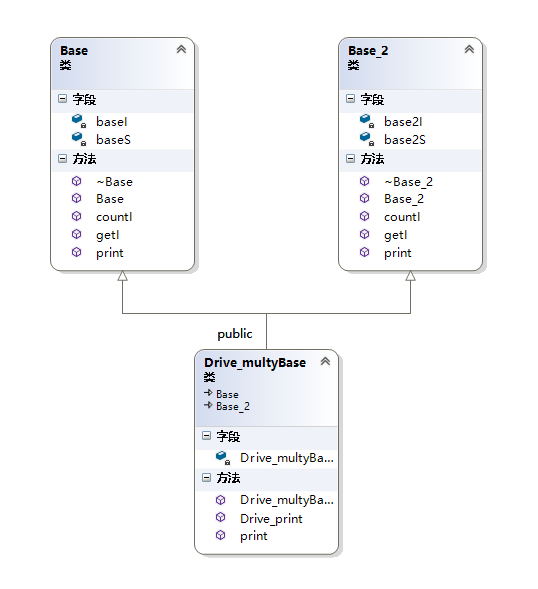Click countI method icon in Base class

[76, 216]
